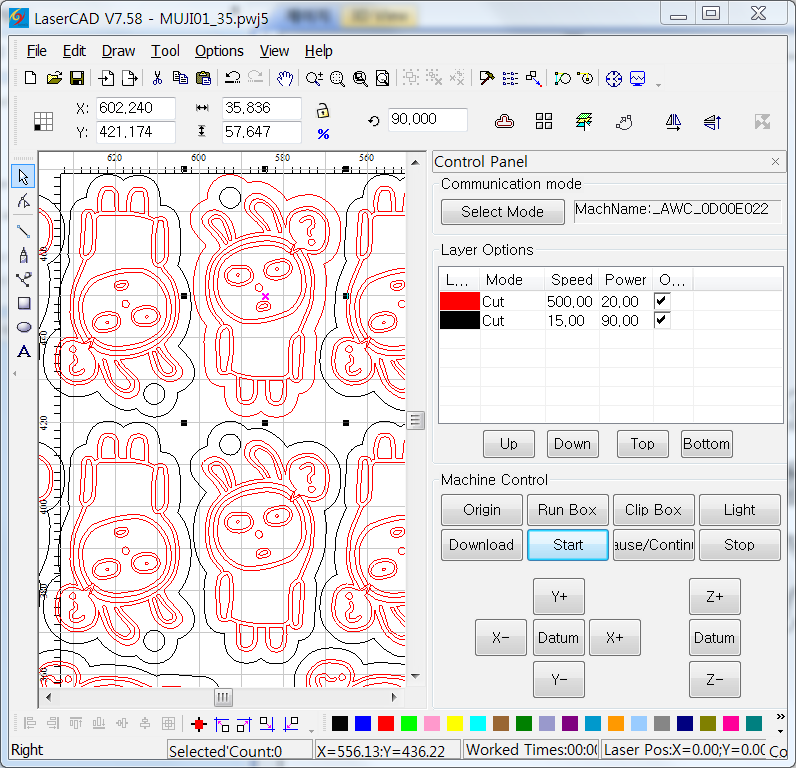Click the simulate monitor icon
The width and height of the screenshot is (796, 768).
[x=638, y=78]
